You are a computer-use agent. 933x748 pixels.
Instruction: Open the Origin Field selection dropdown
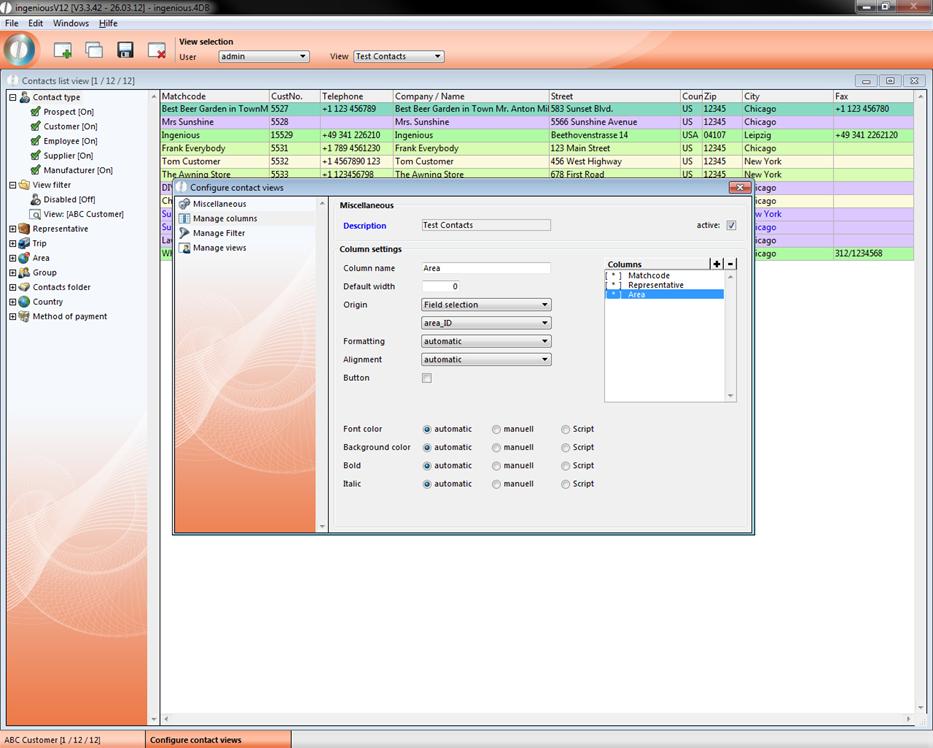coord(486,305)
